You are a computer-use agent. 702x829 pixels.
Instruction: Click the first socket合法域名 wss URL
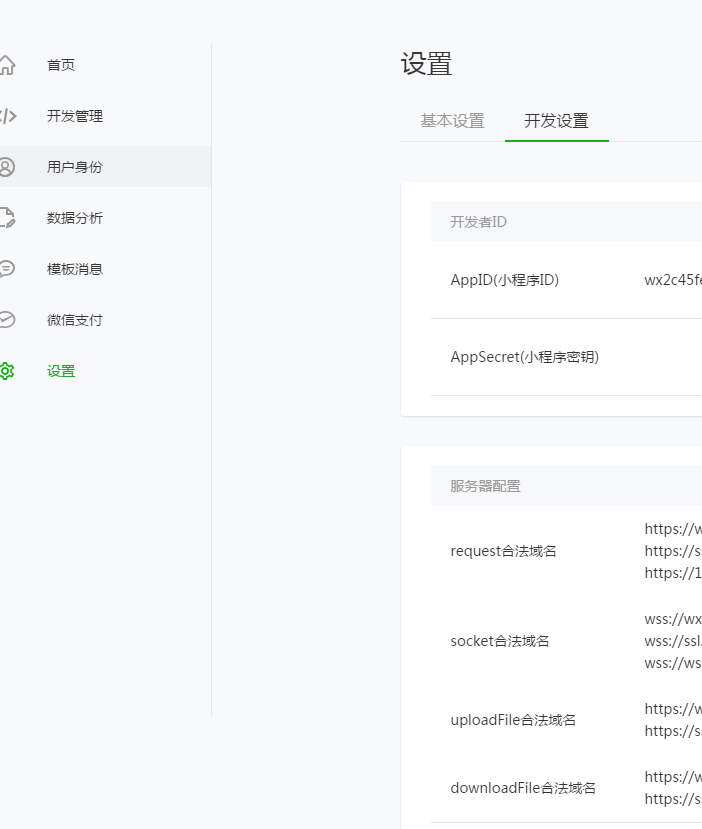coord(673,618)
